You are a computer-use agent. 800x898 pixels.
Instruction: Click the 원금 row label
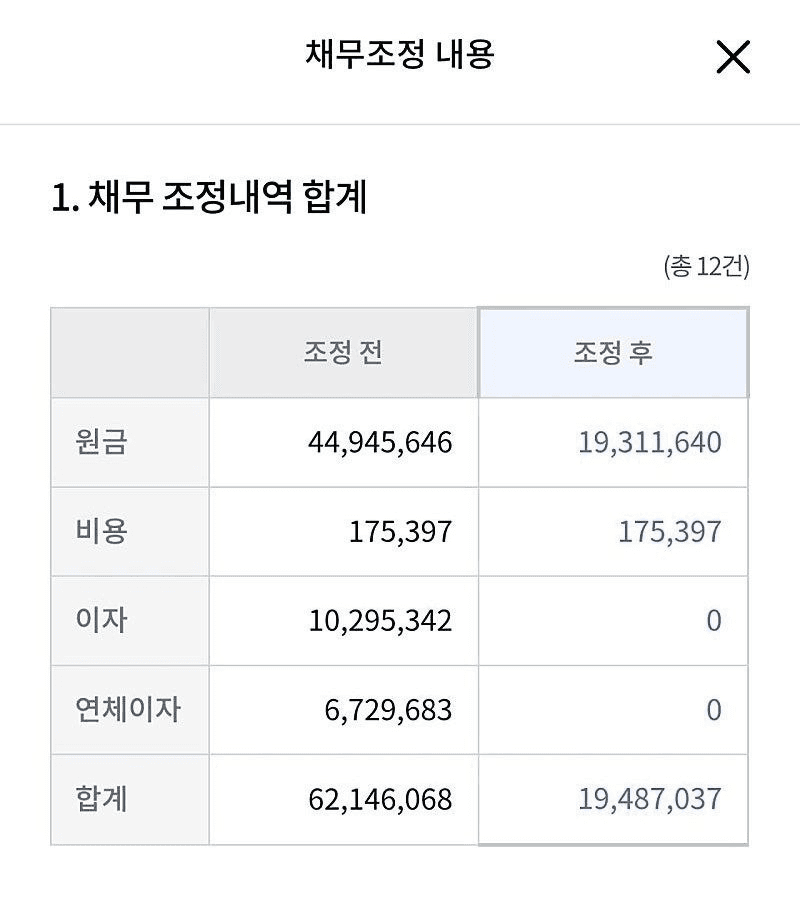click(x=101, y=442)
